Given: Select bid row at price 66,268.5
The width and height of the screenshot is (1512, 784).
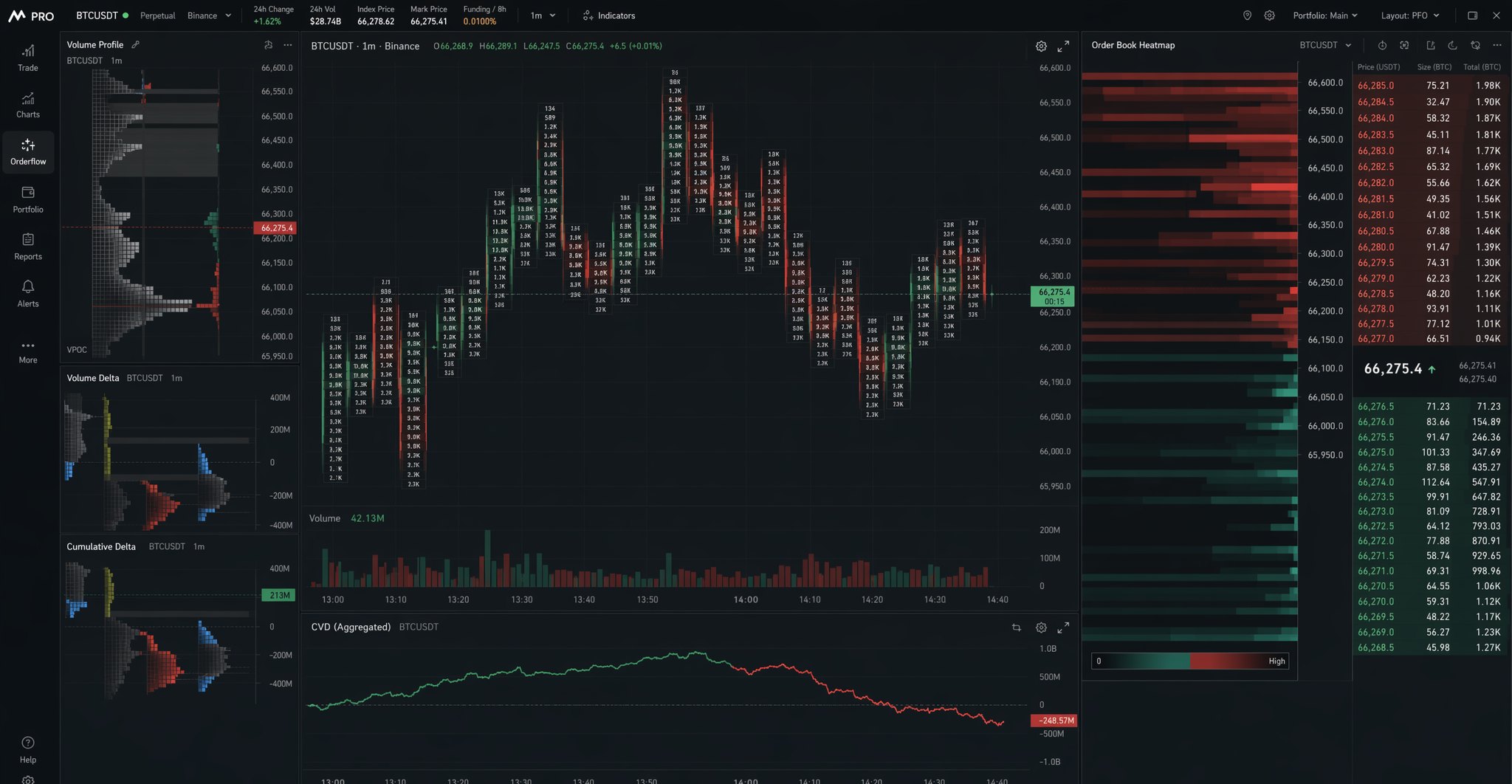Looking at the screenshot, I should [x=1429, y=647].
